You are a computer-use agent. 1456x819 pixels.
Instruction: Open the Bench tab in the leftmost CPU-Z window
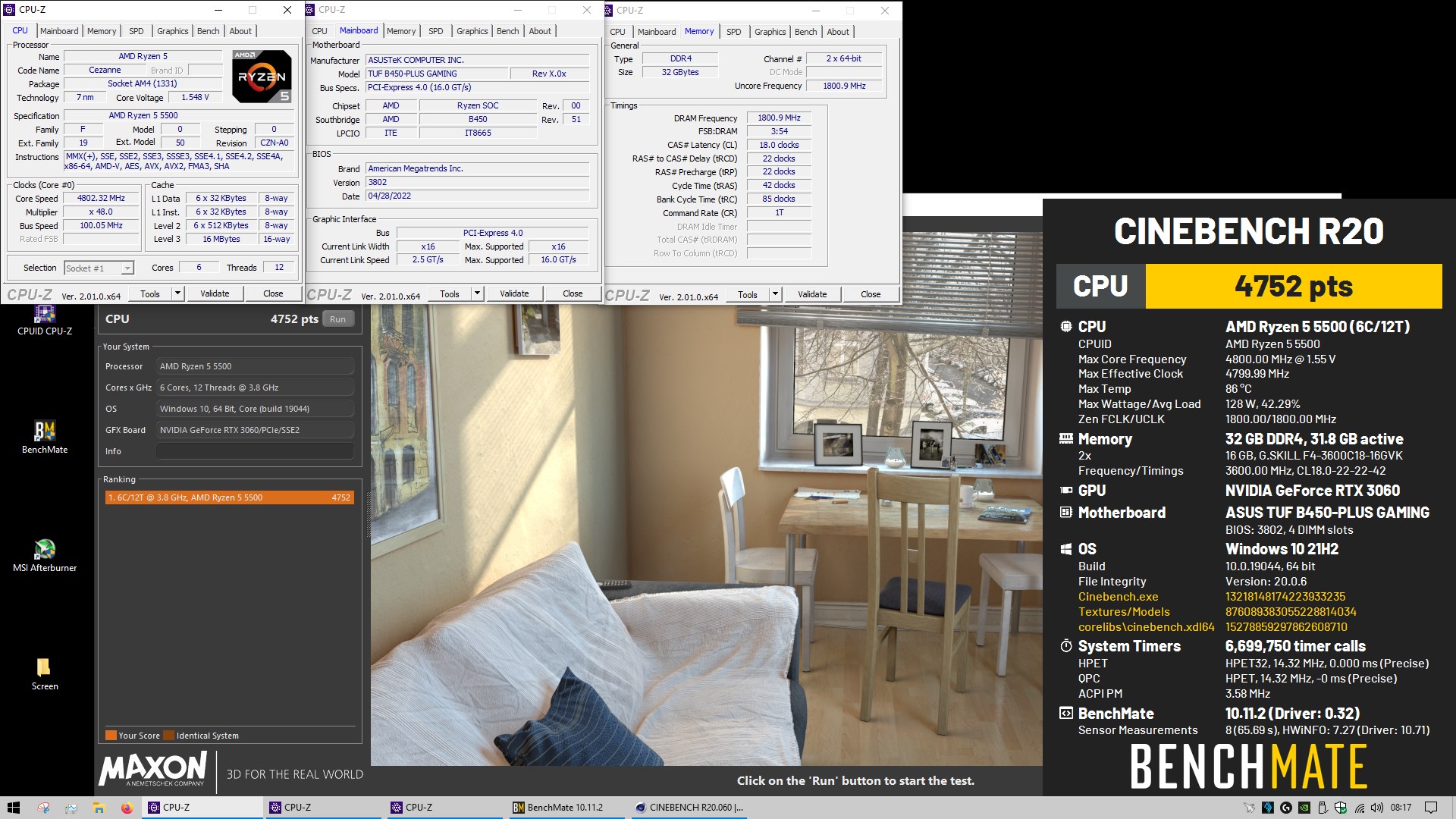click(209, 31)
